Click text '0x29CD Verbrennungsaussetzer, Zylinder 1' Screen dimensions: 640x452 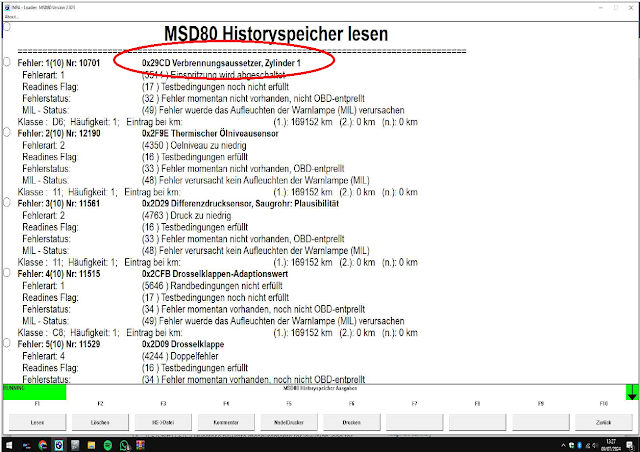click(221, 63)
